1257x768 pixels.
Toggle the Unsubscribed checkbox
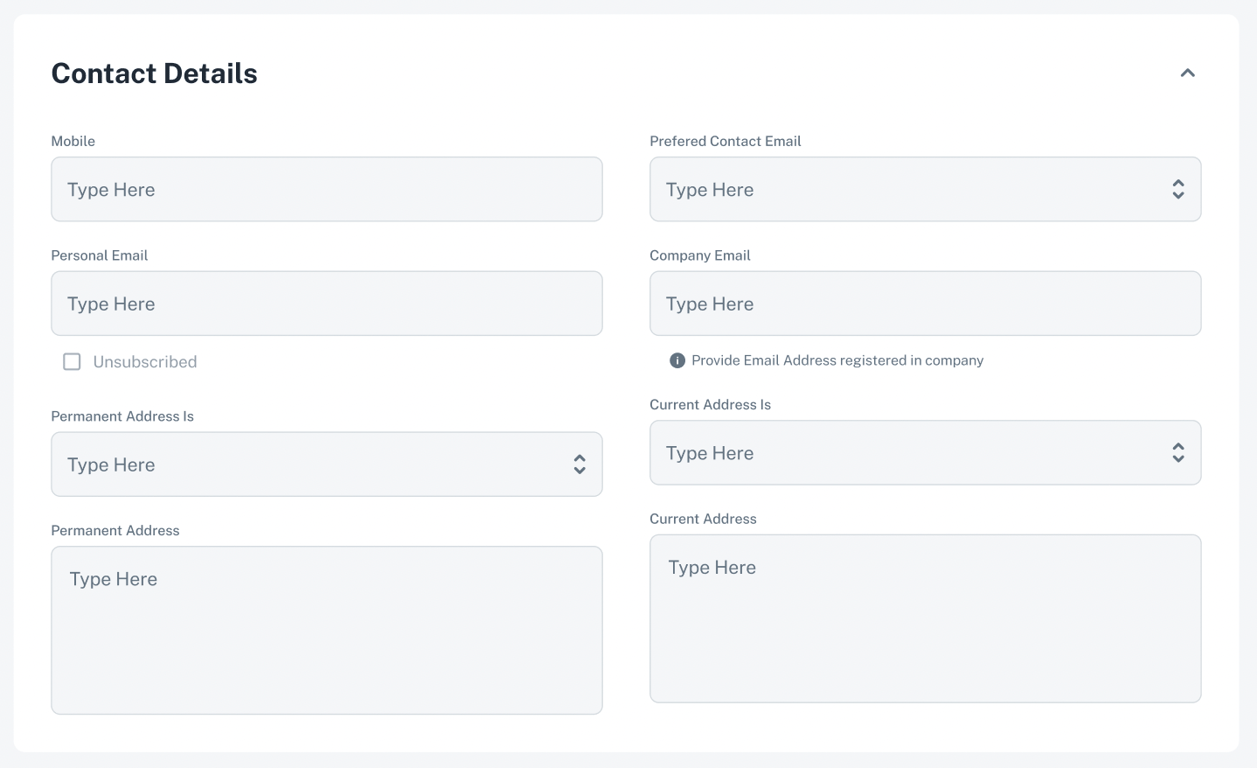pyautogui.click(x=72, y=362)
